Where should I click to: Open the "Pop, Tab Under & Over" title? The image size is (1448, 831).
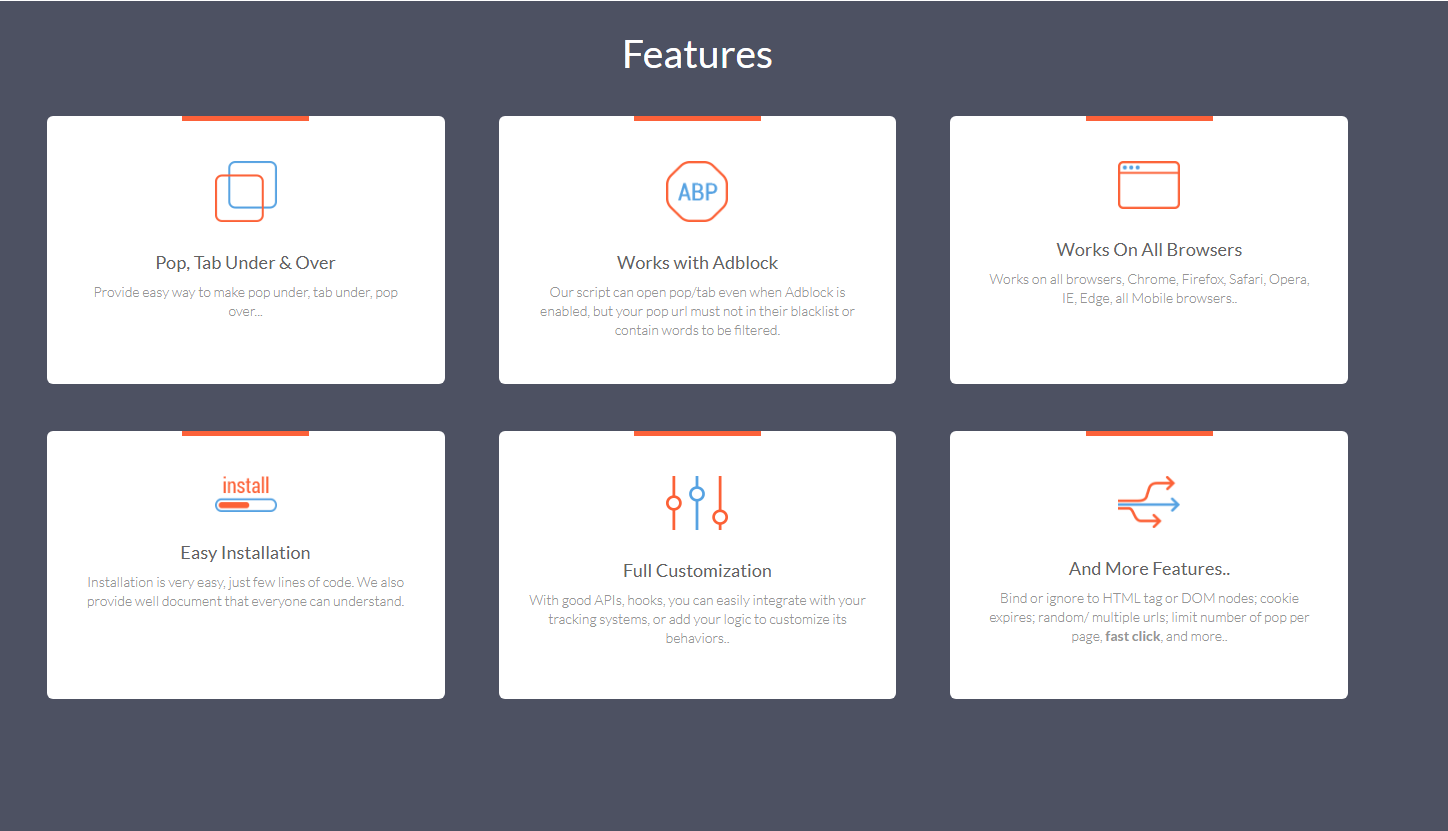(x=246, y=263)
